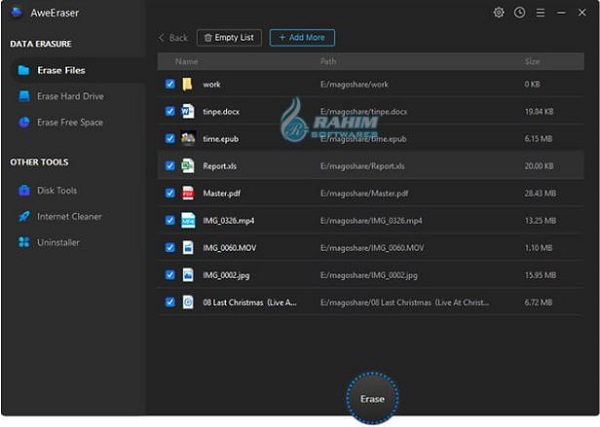Click the Master.pdf file icon
This screenshot has height=427, width=600.
188,193
